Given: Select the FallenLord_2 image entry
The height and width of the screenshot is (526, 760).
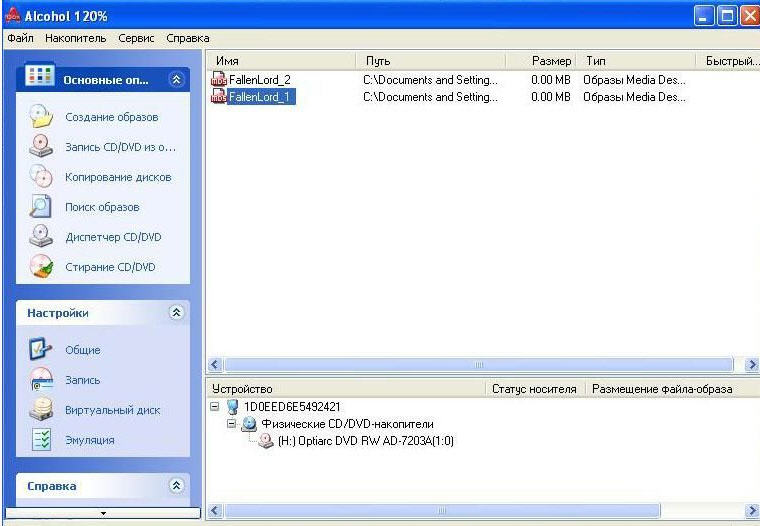Looking at the screenshot, I should [x=260, y=80].
